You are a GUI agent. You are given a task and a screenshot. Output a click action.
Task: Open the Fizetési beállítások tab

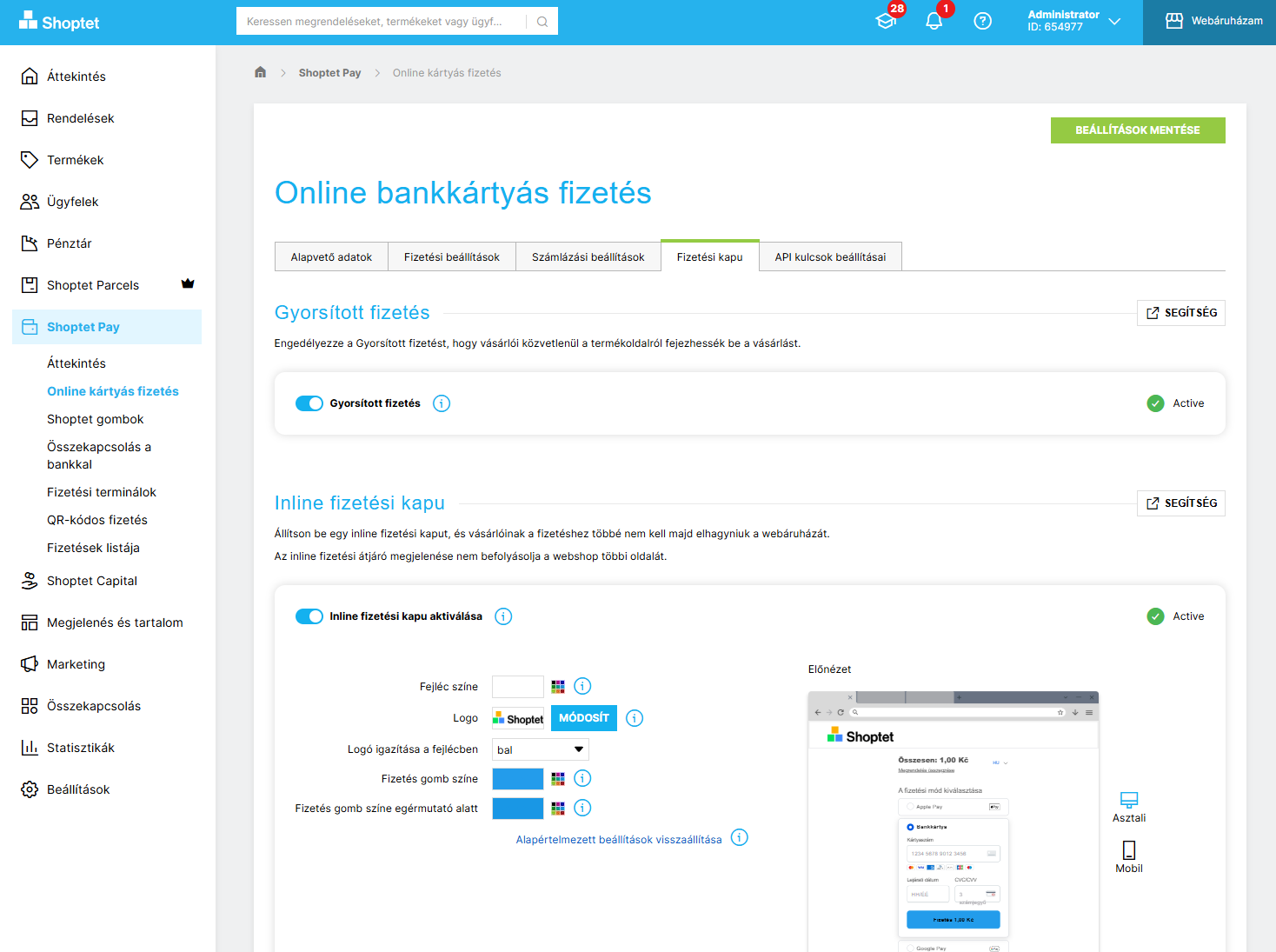452,256
